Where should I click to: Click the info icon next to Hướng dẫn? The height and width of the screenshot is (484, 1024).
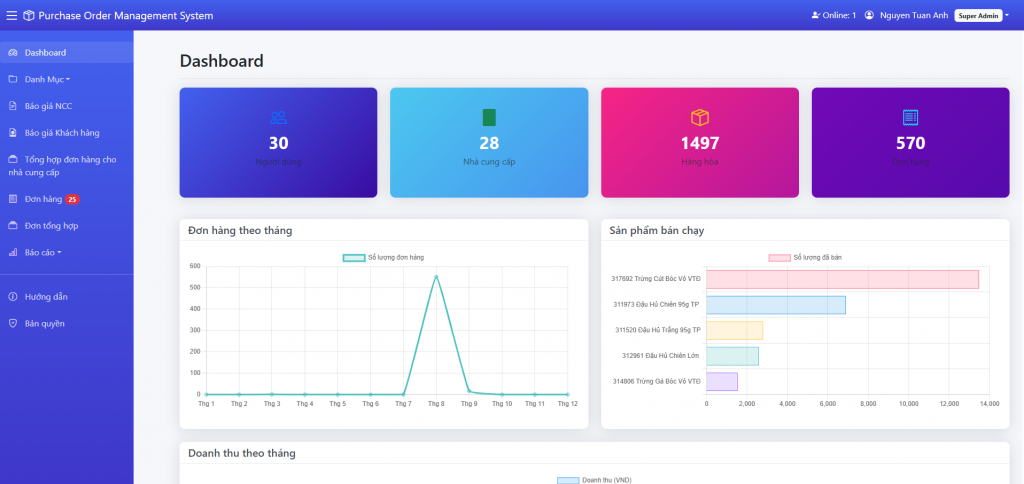point(12,297)
